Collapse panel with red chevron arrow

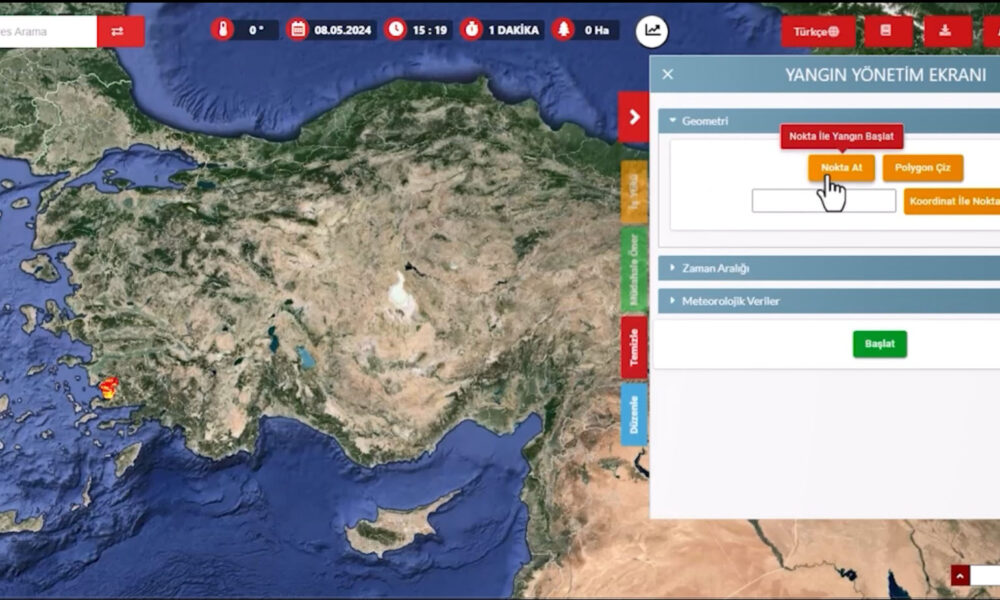634,118
